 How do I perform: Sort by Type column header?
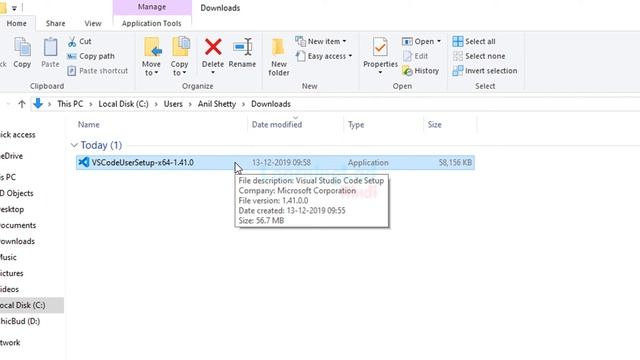[356, 124]
